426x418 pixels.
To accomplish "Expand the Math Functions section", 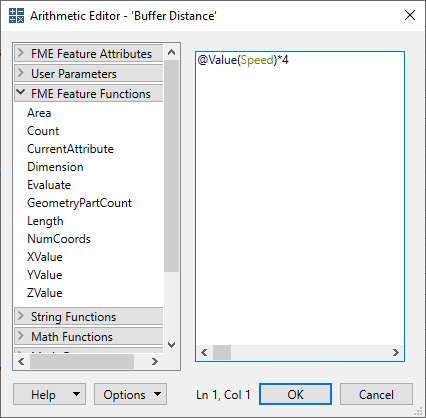I will click(x=89, y=336).
